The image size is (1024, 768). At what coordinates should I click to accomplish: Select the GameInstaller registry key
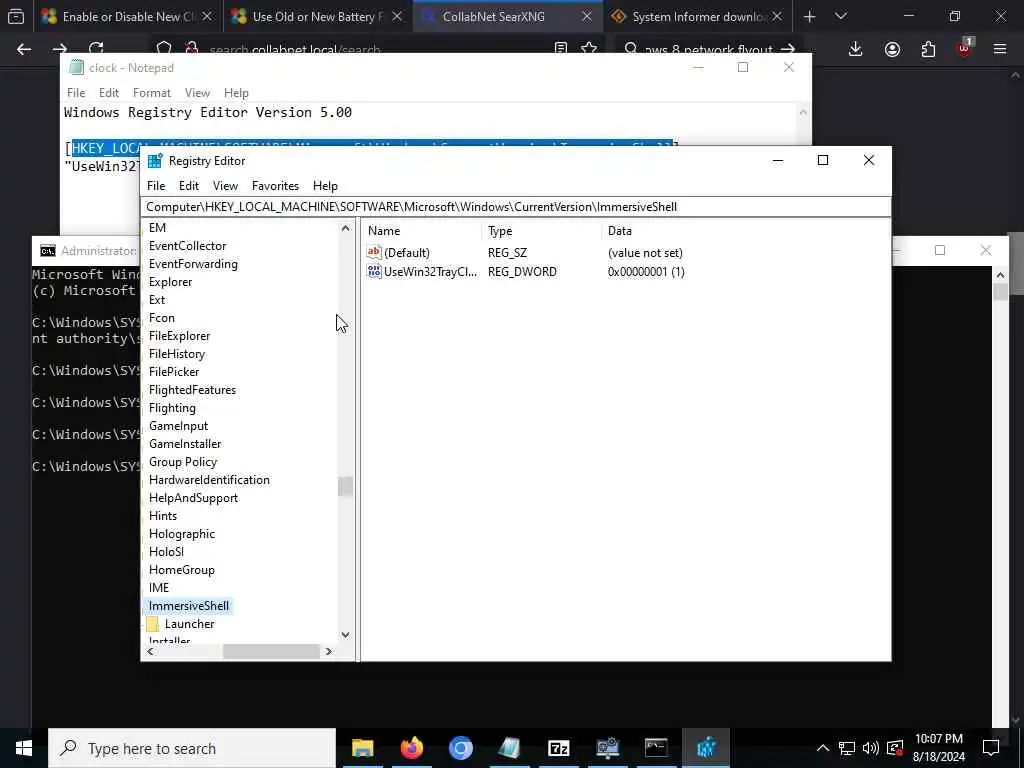pos(185,444)
